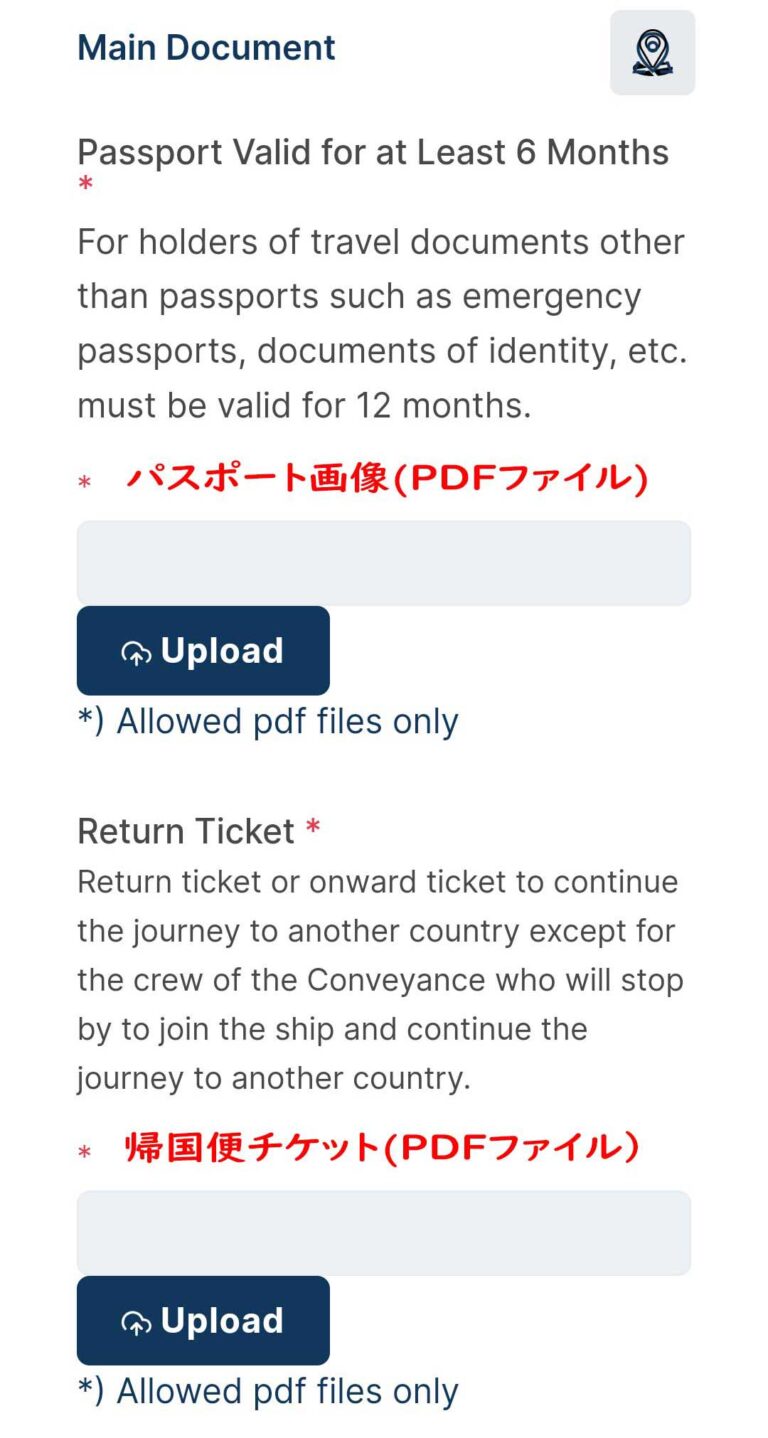Click pdf-only note under passport Upload button

(x=268, y=721)
